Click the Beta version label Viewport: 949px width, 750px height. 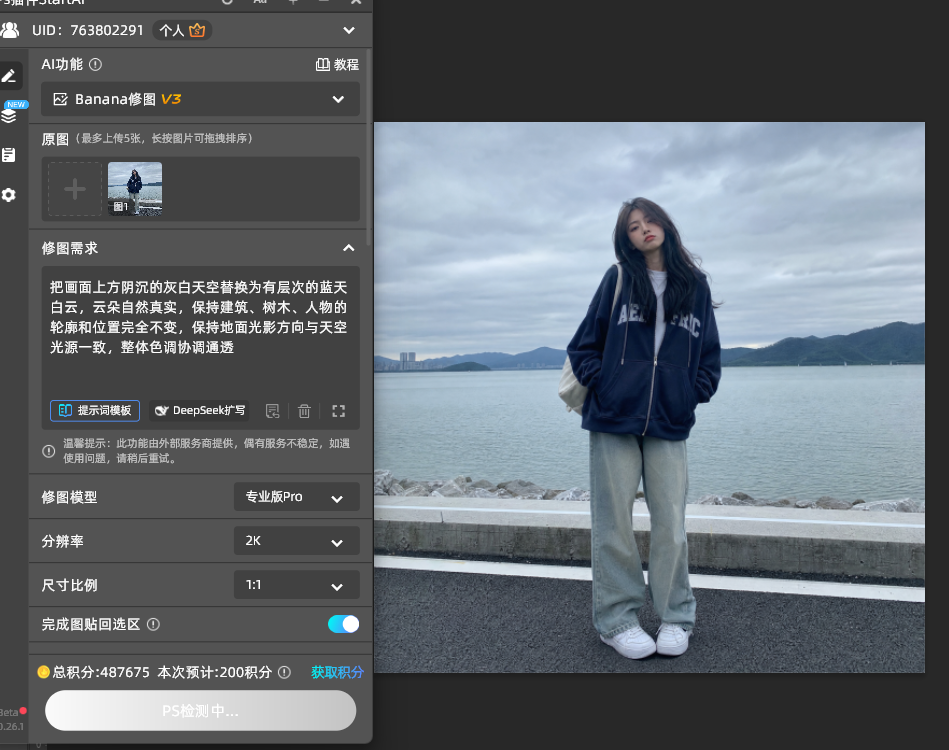pos(9,712)
